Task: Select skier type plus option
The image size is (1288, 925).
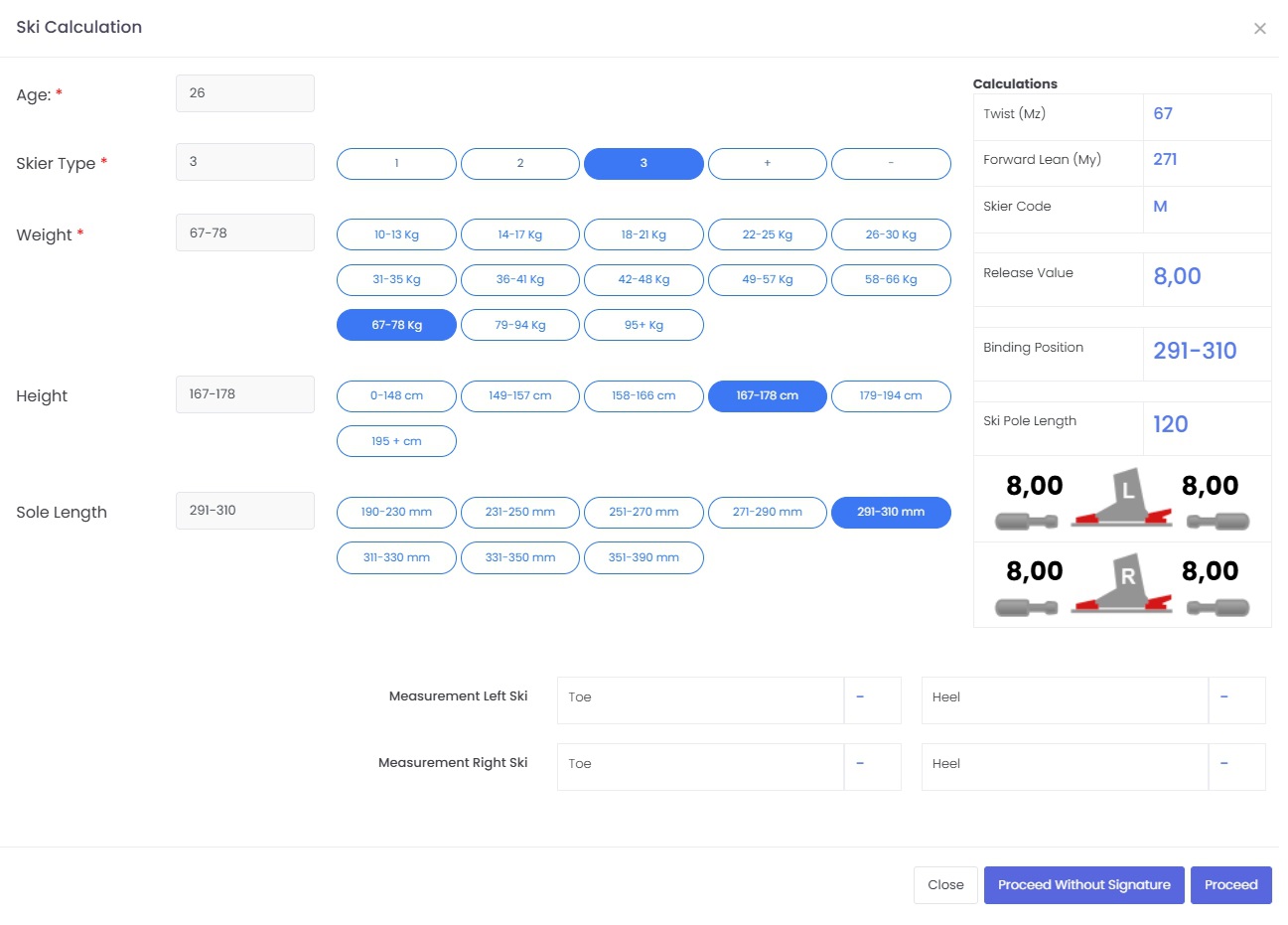Action: (x=767, y=164)
